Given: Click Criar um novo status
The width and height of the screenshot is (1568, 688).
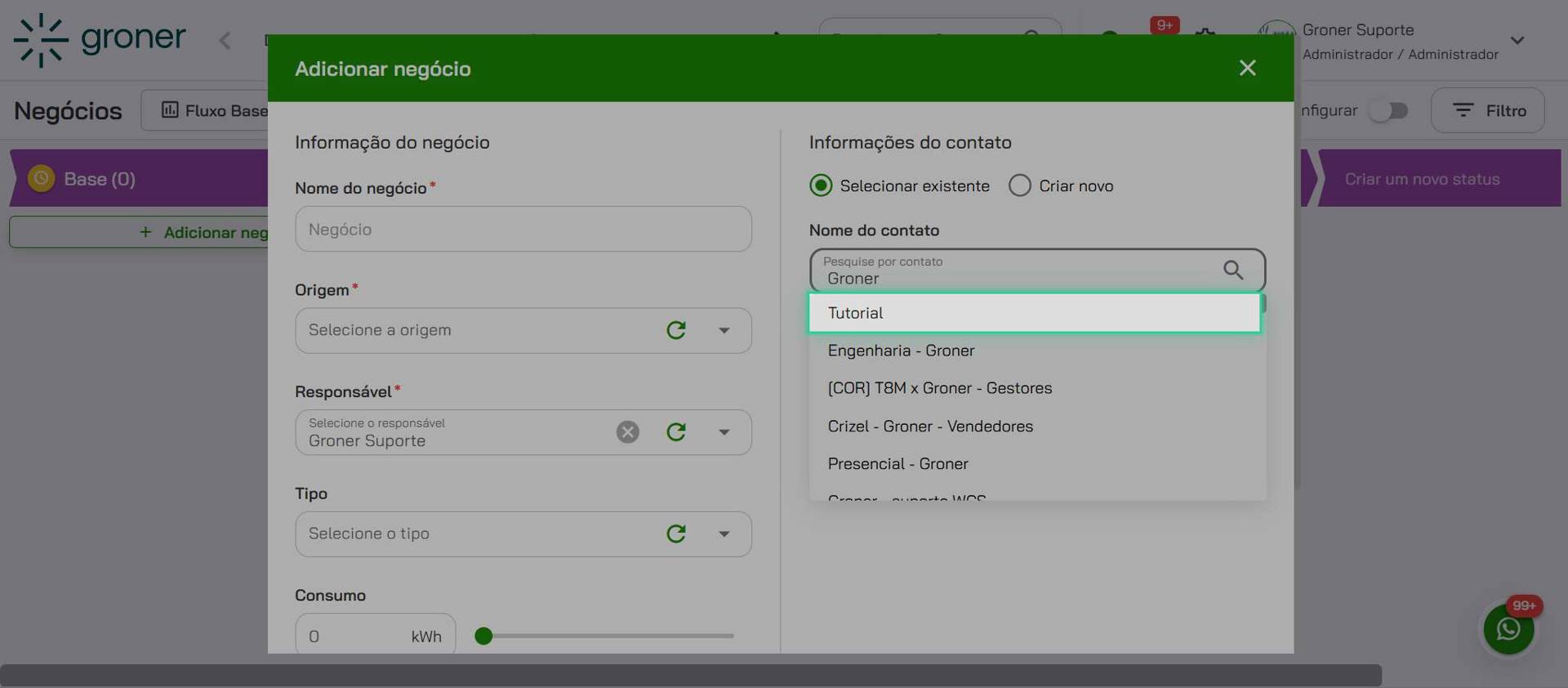Looking at the screenshot, I should pos(1422,179).
